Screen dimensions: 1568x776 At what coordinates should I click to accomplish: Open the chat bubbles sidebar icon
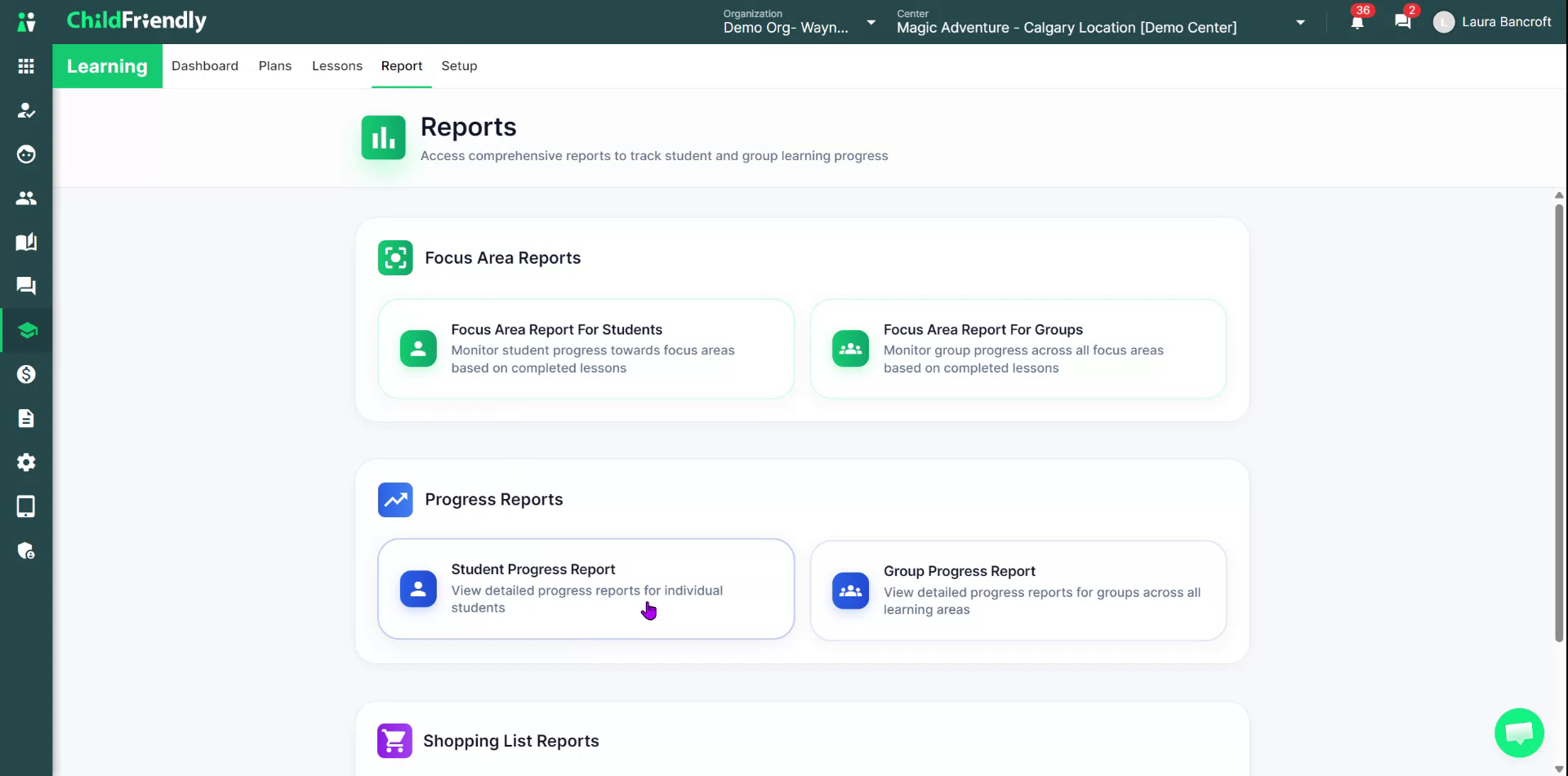26,286
